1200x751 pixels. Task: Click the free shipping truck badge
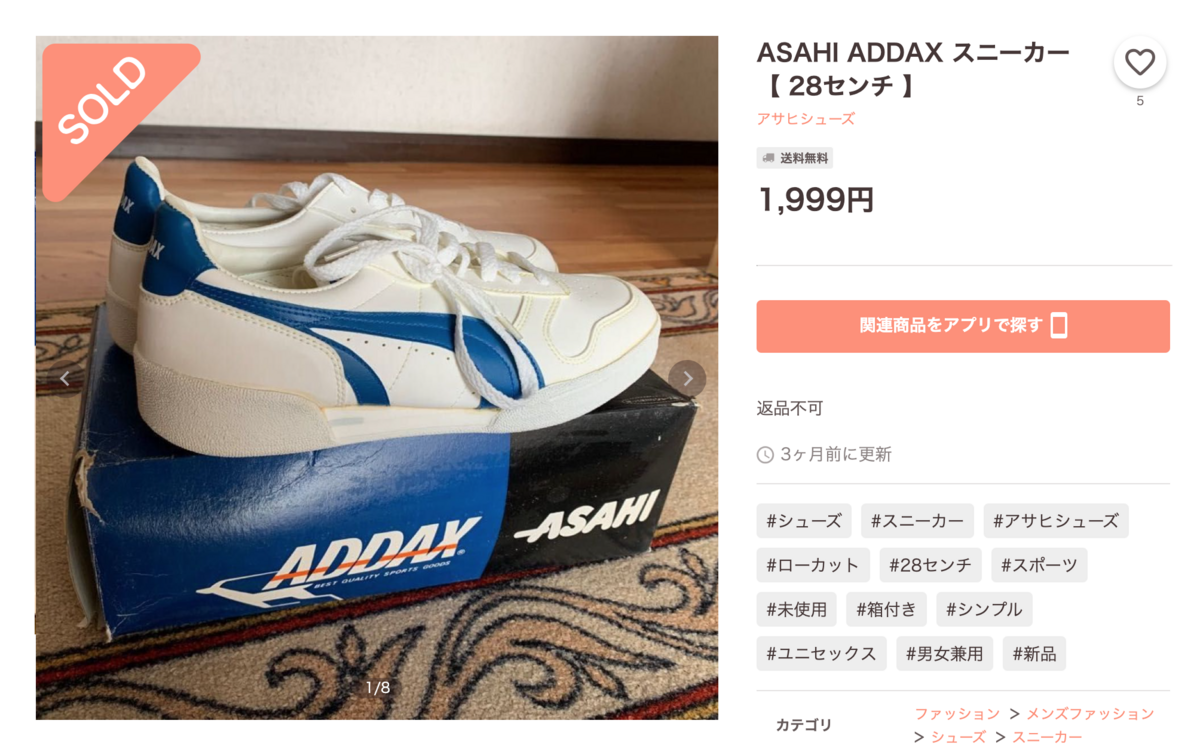[795, 158]
